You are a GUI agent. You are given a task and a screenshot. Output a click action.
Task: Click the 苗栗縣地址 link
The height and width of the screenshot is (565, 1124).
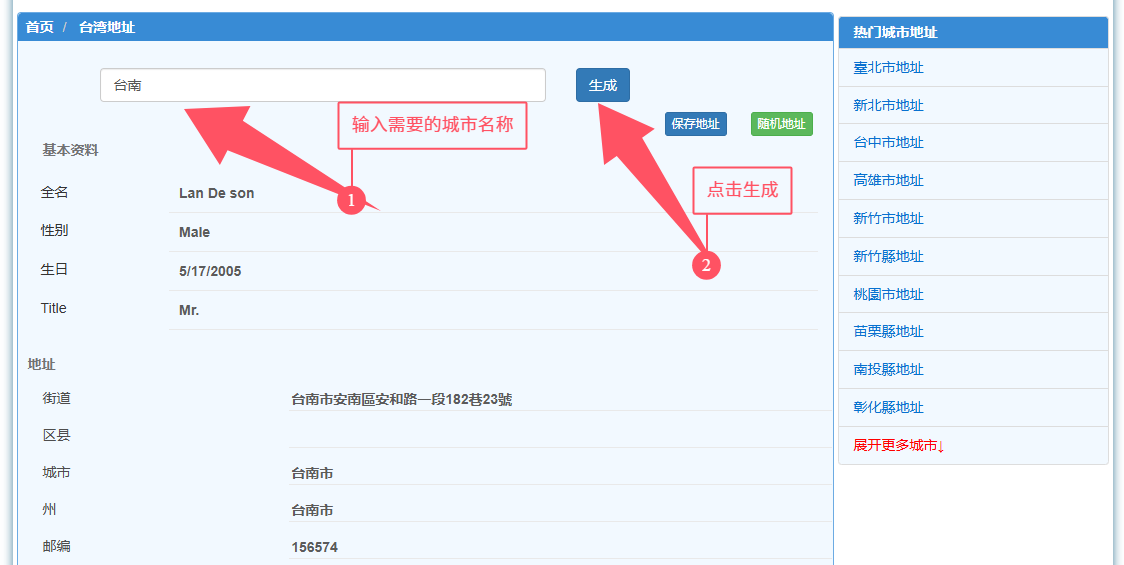pyautogui.click(x=888, y=331)
